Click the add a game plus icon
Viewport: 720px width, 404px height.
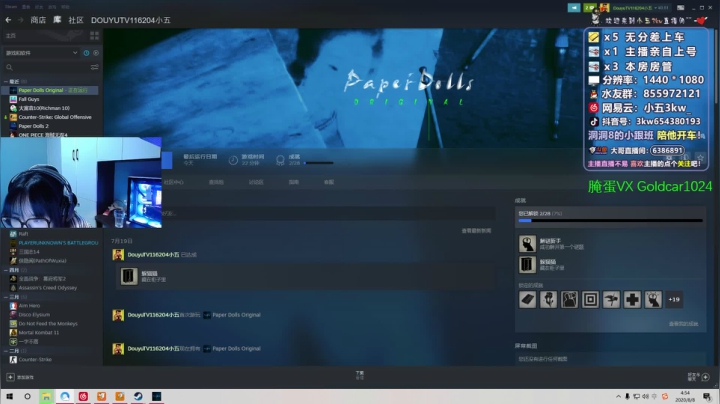(10, 377)
